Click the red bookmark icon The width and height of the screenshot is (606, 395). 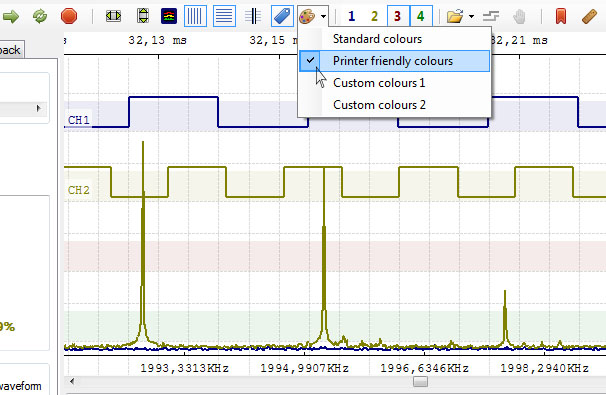point(561,16)
